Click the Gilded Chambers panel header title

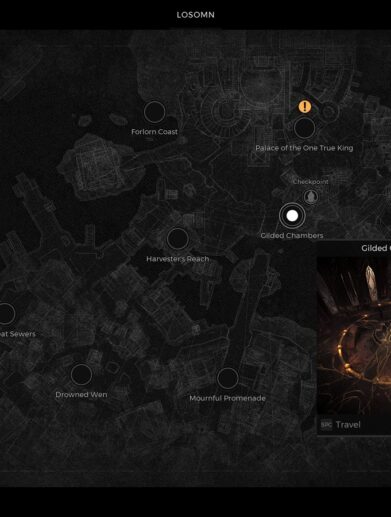click(x=376, y=248)
